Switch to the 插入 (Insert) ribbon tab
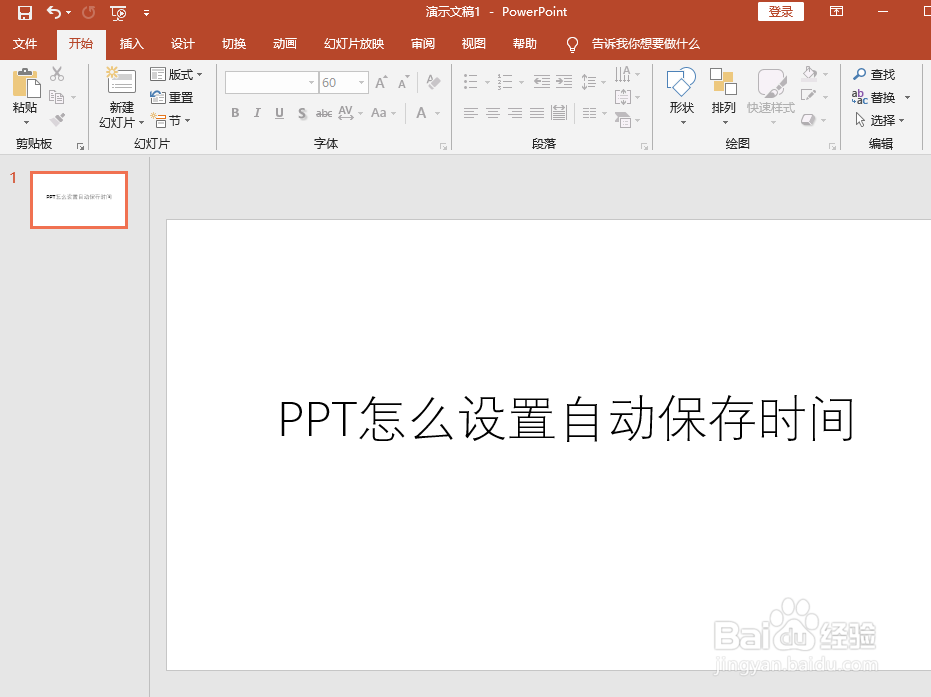The height and width of the screenshot is (697, 931). 132,44
